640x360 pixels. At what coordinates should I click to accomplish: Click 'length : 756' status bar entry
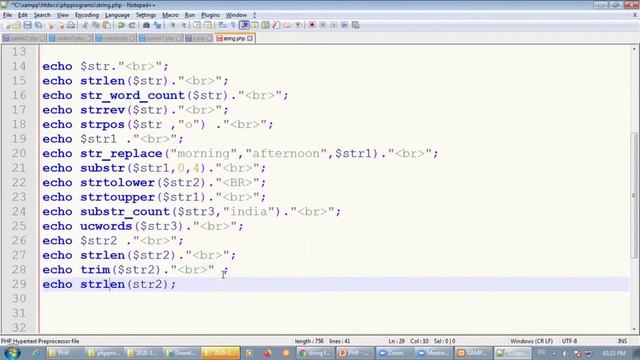(309, 341)
